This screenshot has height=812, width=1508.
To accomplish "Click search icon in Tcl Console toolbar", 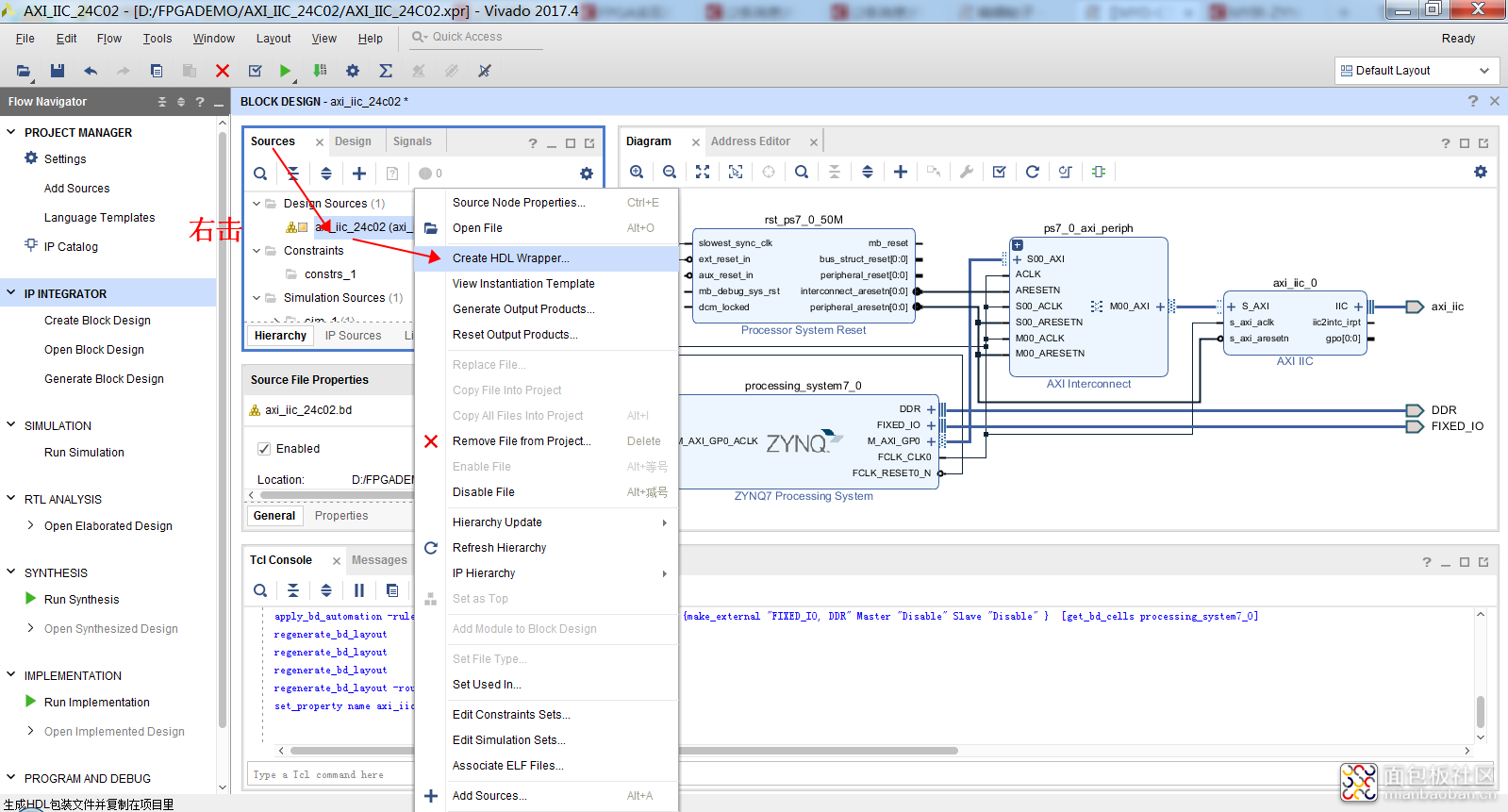I will coord(260,590).
